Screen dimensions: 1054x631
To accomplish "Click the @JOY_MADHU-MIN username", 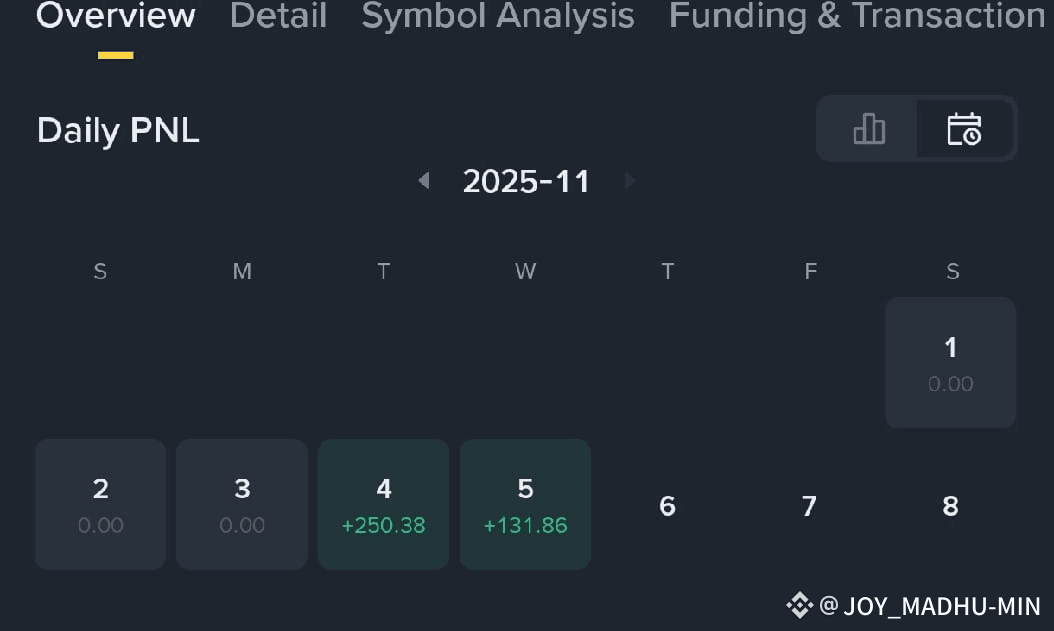I will (930, 606).
